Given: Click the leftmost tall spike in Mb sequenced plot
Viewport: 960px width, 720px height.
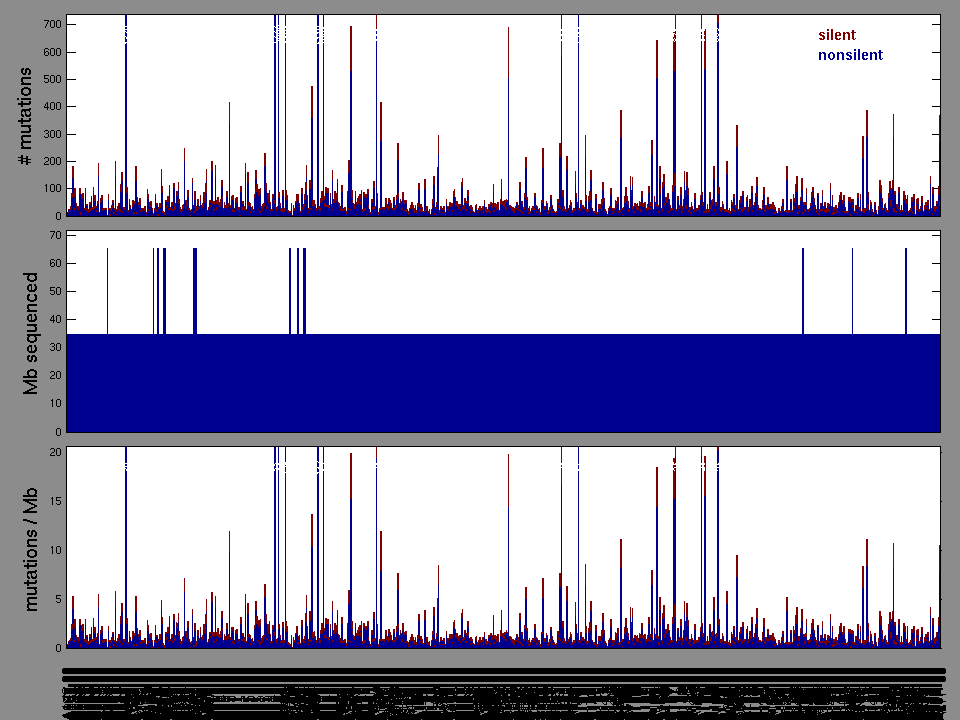Looking at the screenshot, I should [x=107, y=290].
